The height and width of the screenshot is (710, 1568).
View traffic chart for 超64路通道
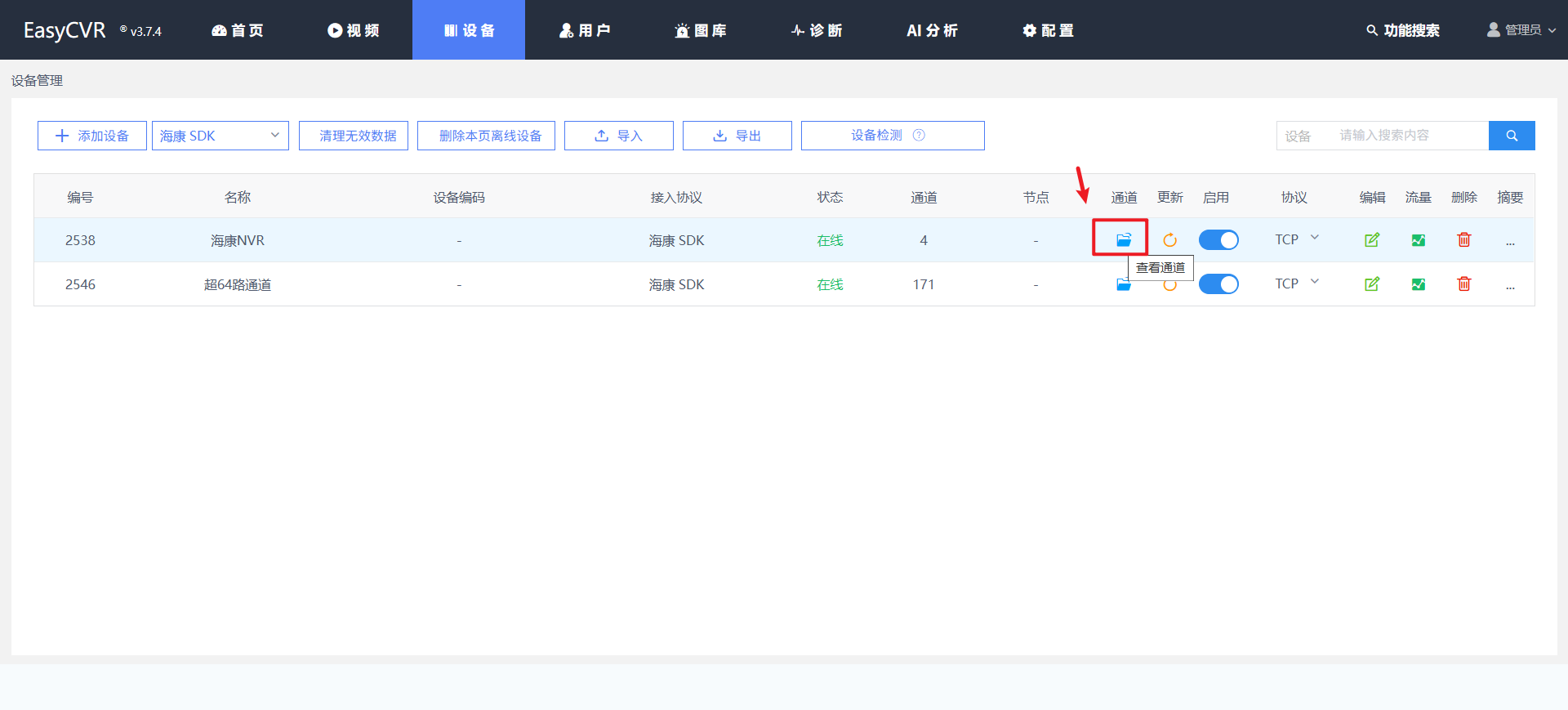coord(1418,284)
